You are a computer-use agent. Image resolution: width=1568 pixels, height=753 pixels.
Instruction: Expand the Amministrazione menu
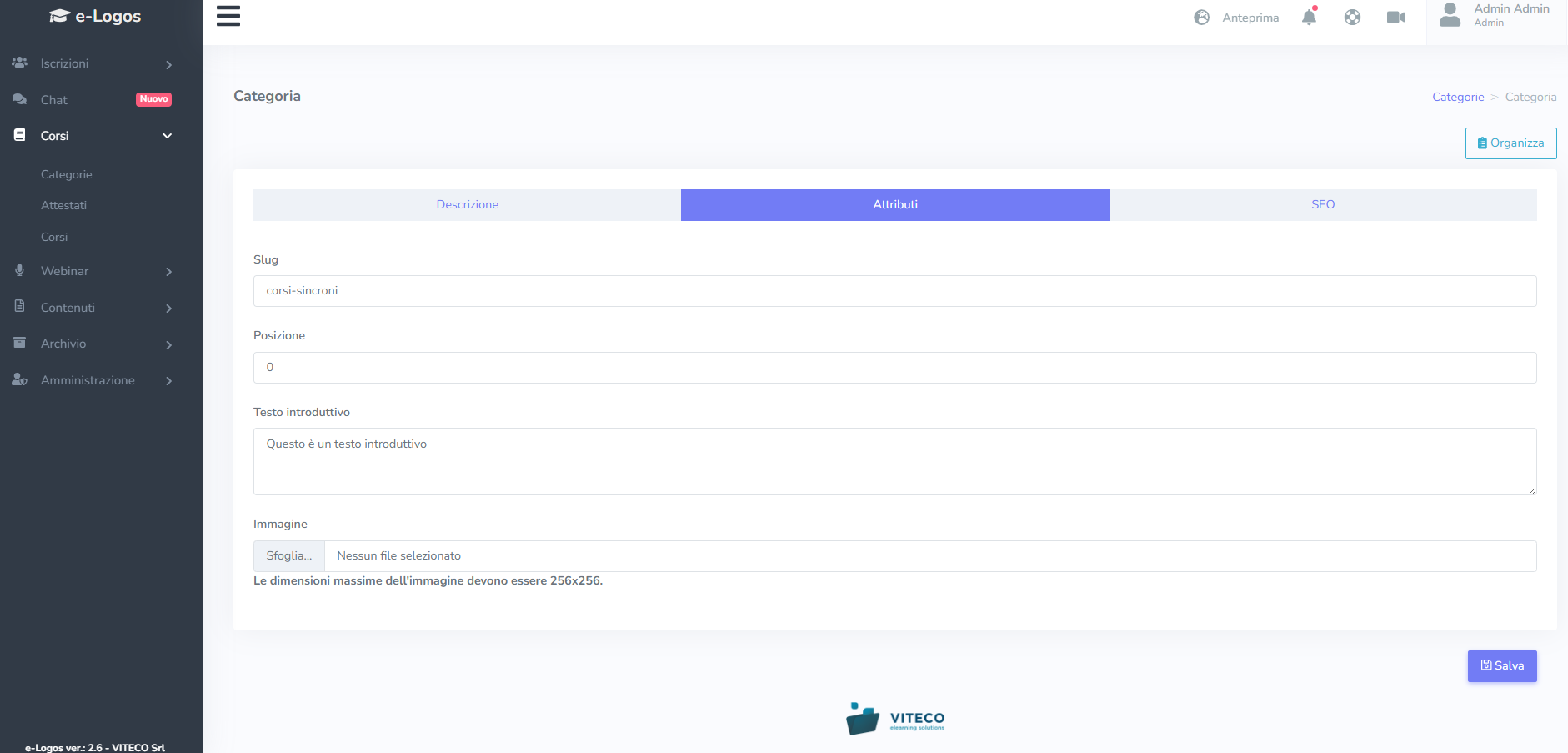[92, 380]
